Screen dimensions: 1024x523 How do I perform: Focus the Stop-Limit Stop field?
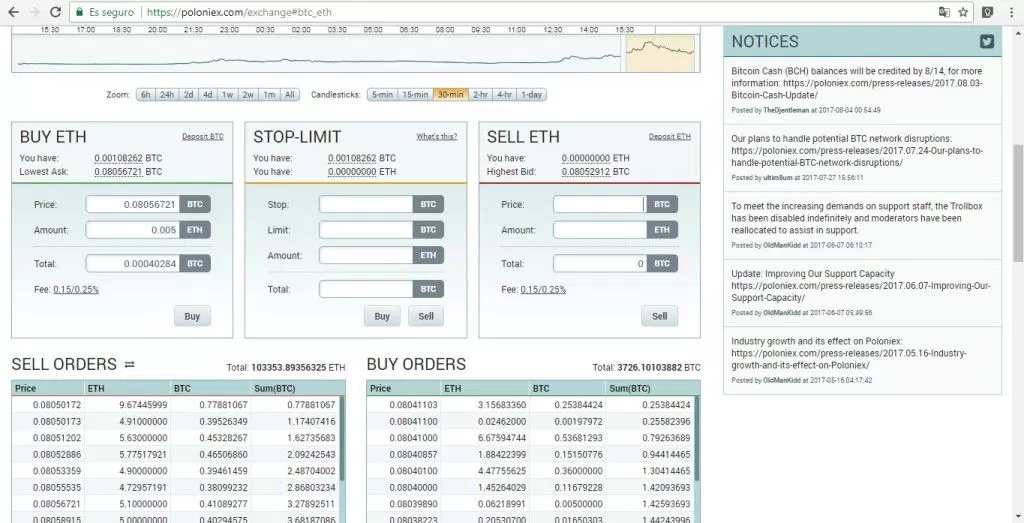tap(366, 204)
